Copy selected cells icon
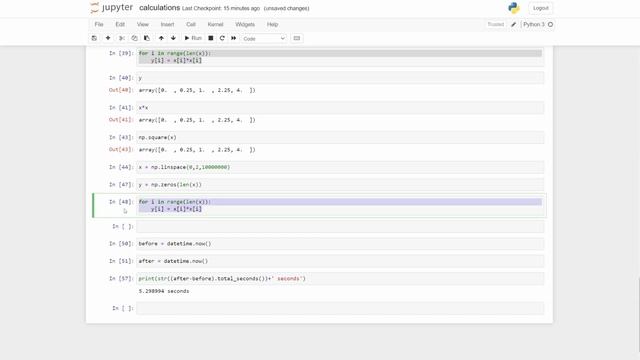640x360 pixels. click(x=134, y=38)
